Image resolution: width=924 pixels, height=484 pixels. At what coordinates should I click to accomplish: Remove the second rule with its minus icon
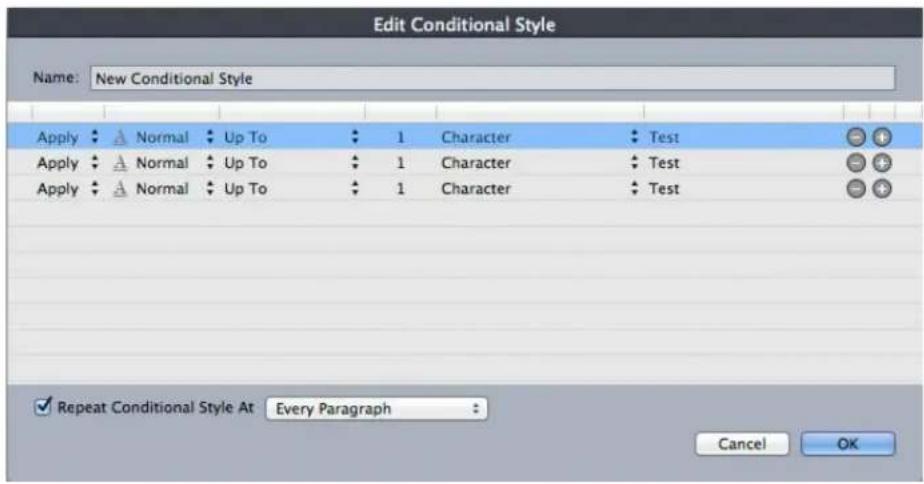[856, 163]
